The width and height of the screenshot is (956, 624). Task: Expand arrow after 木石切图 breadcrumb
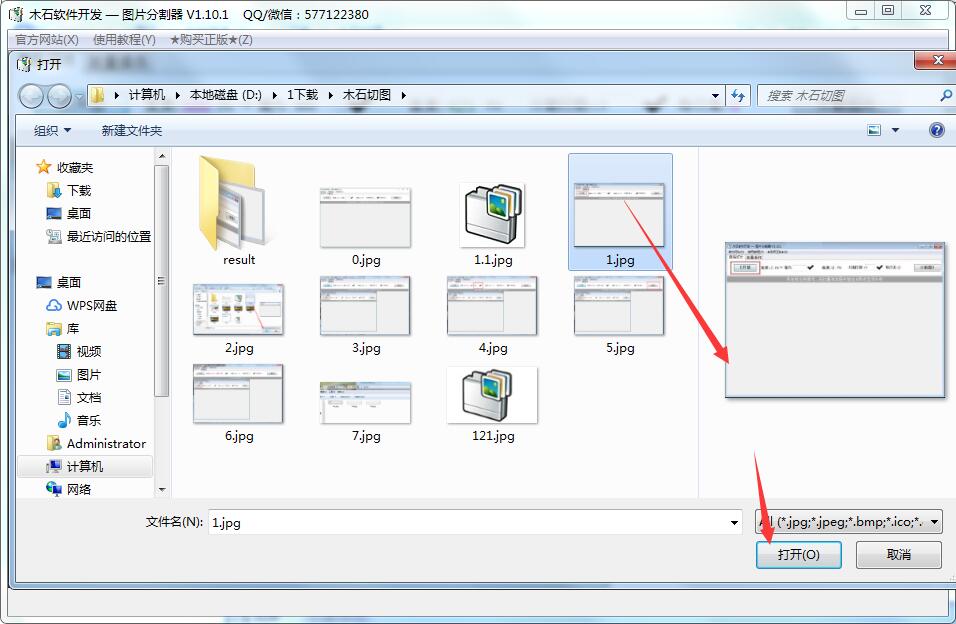click(x=403, y=95)
